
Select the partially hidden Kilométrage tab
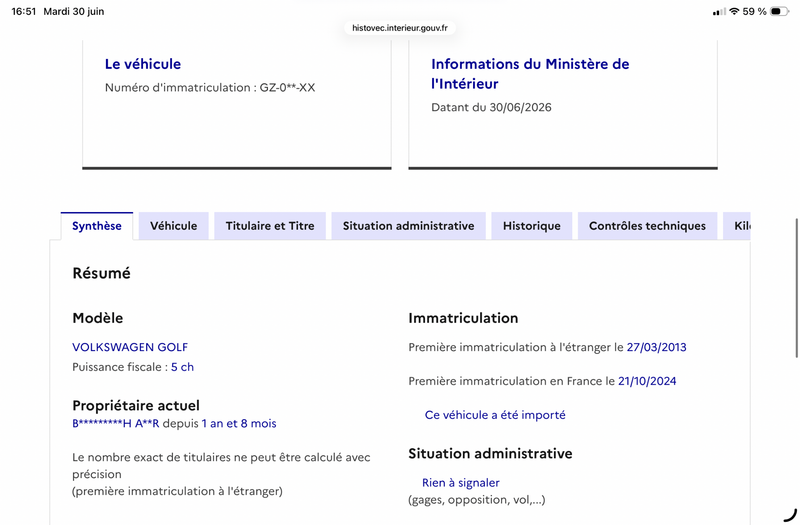737,226
